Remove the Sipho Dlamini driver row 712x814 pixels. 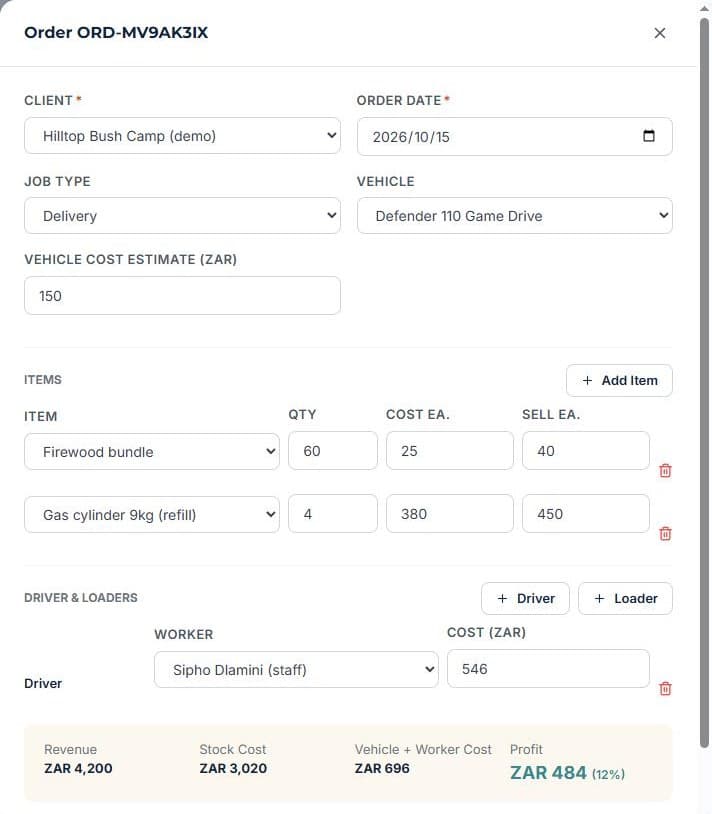tap(665, 688)
